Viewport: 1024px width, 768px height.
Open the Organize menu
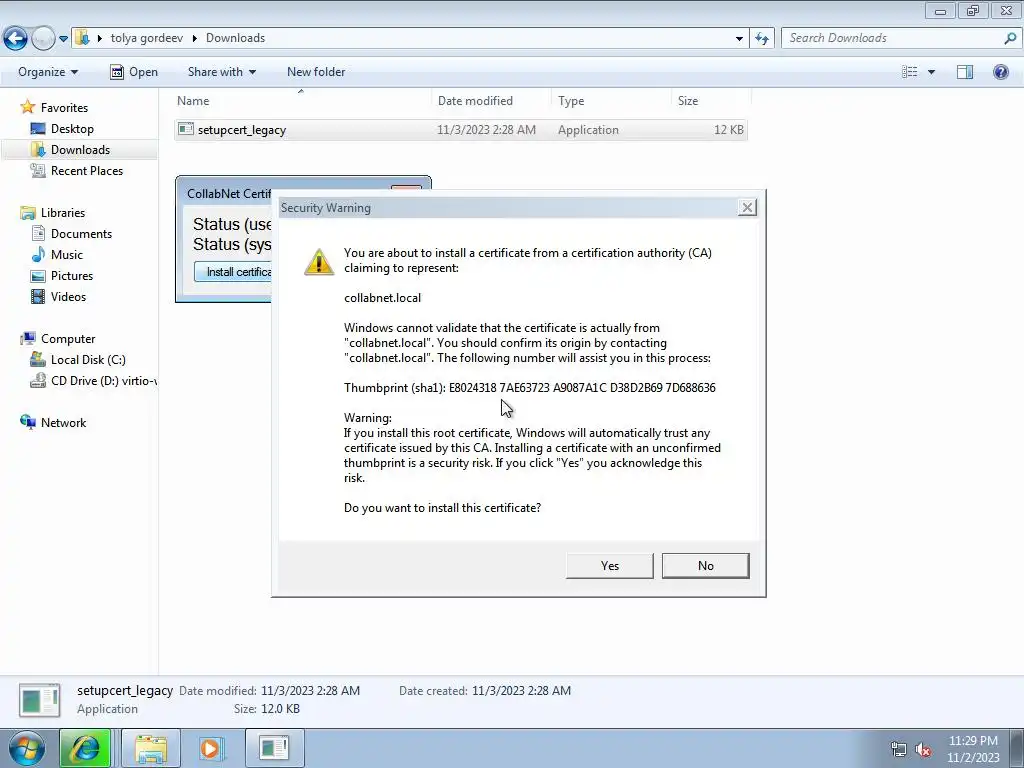coord(48,72)
